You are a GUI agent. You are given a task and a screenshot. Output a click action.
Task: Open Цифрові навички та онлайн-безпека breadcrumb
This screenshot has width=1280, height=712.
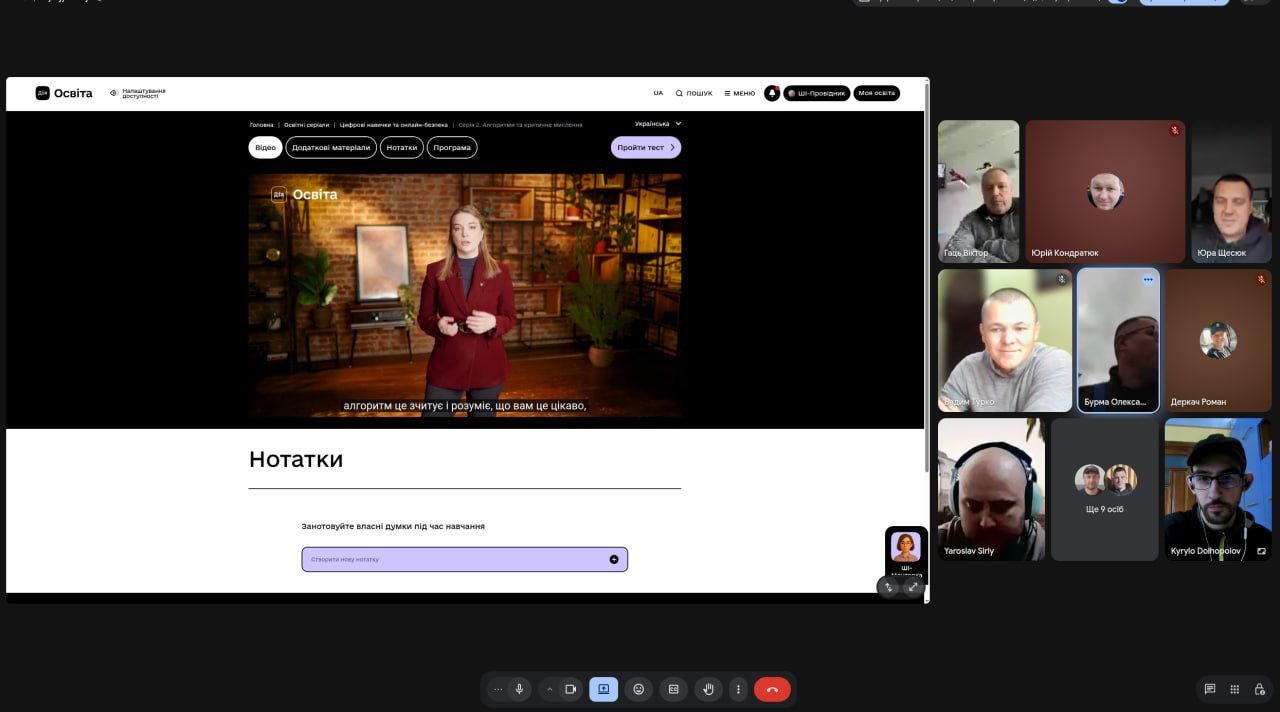pos(394,125)
